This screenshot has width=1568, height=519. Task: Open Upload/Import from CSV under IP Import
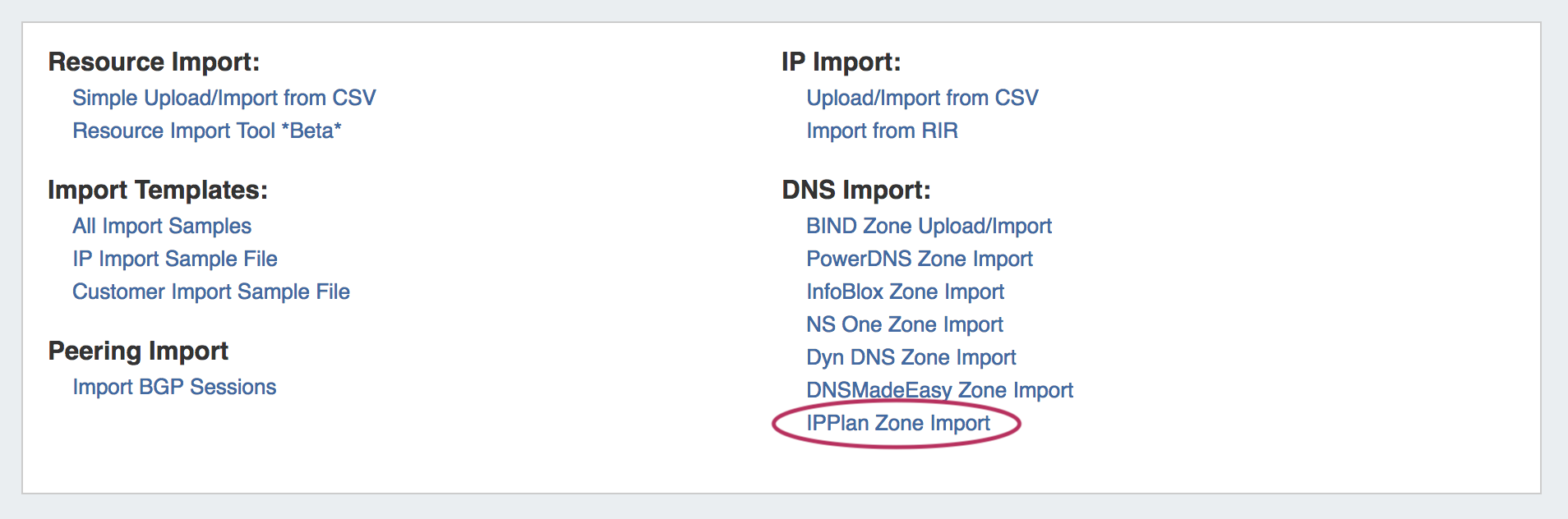922,98
